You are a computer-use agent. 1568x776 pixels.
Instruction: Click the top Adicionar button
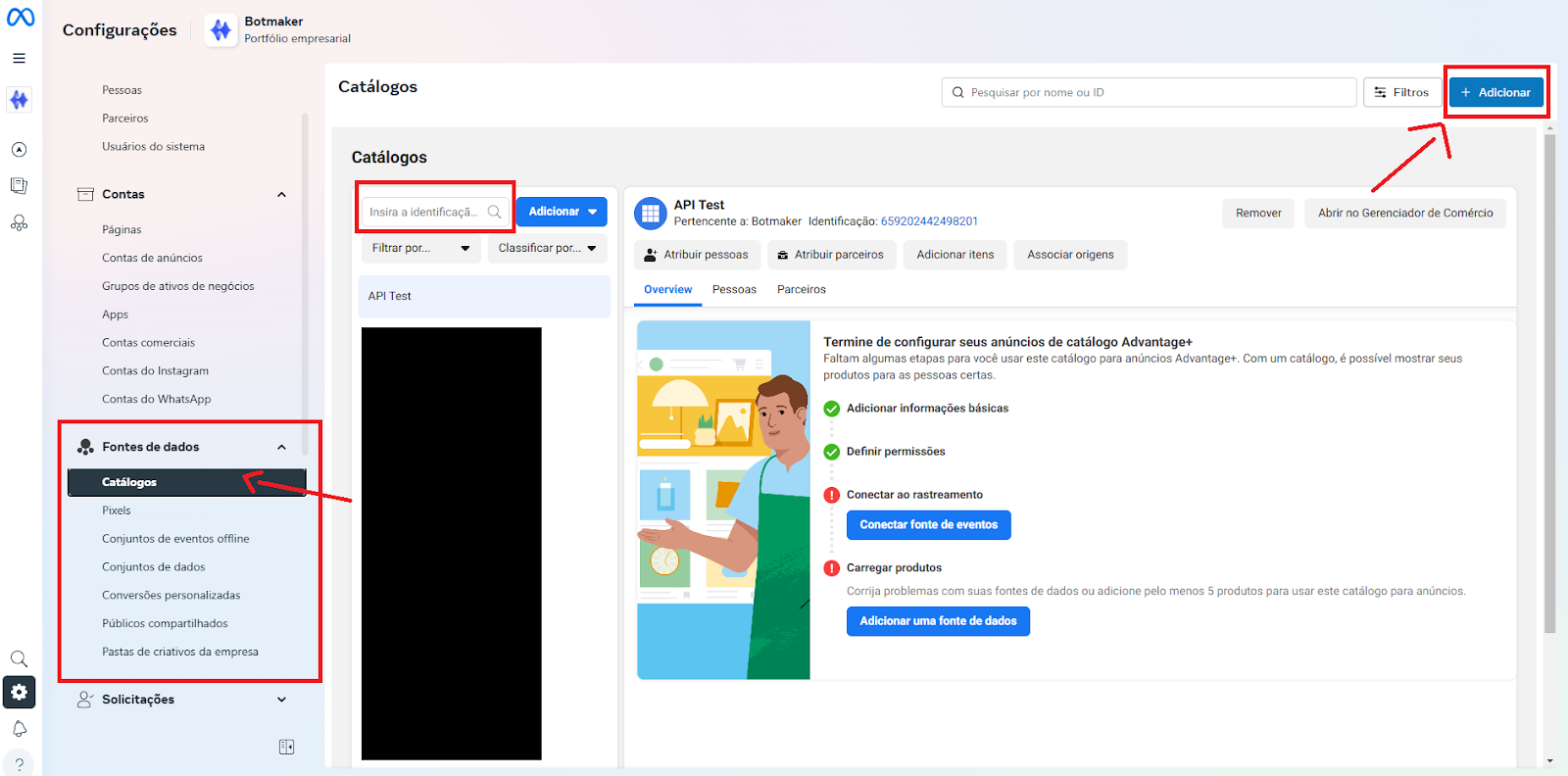coord(1496,92)
